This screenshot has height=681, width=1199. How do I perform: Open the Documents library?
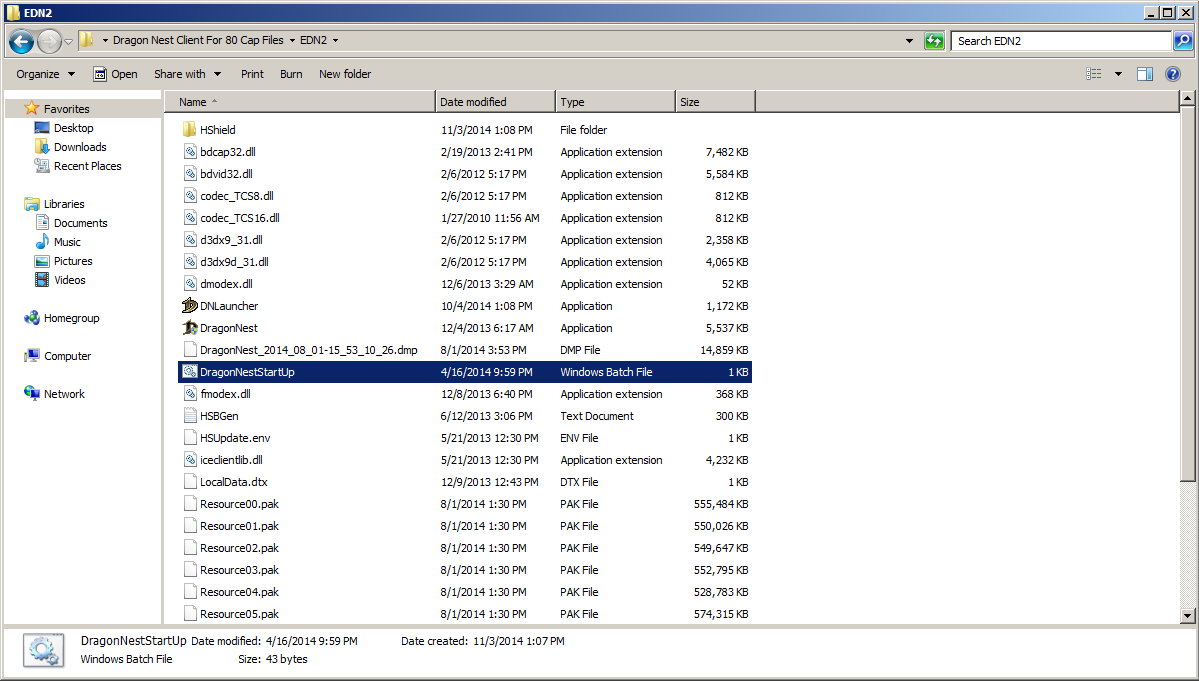pyautogui.click(x=80, y=223)
